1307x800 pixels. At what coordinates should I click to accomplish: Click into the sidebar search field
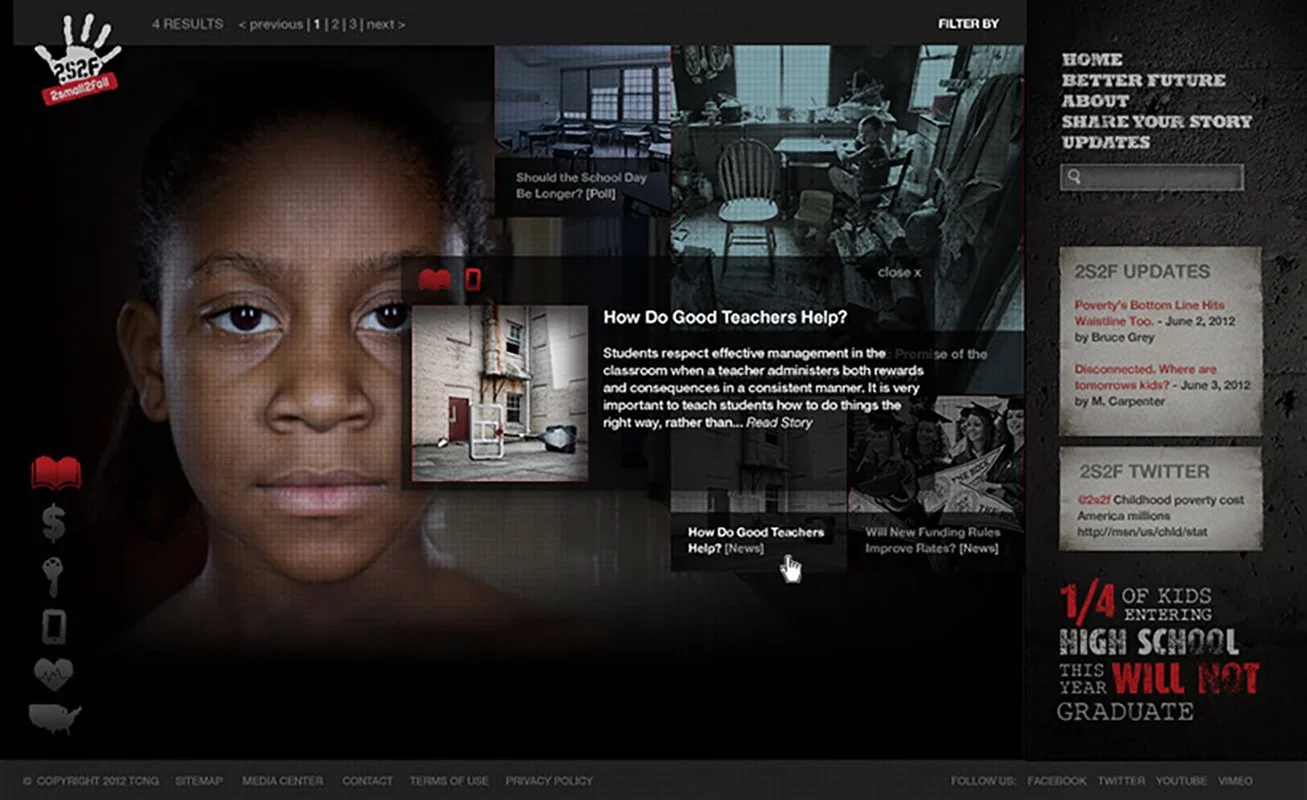(1152, 177)
